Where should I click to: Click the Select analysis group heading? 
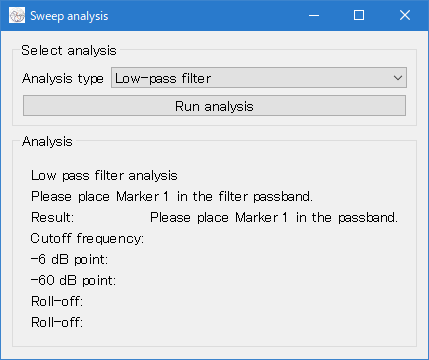69,51
